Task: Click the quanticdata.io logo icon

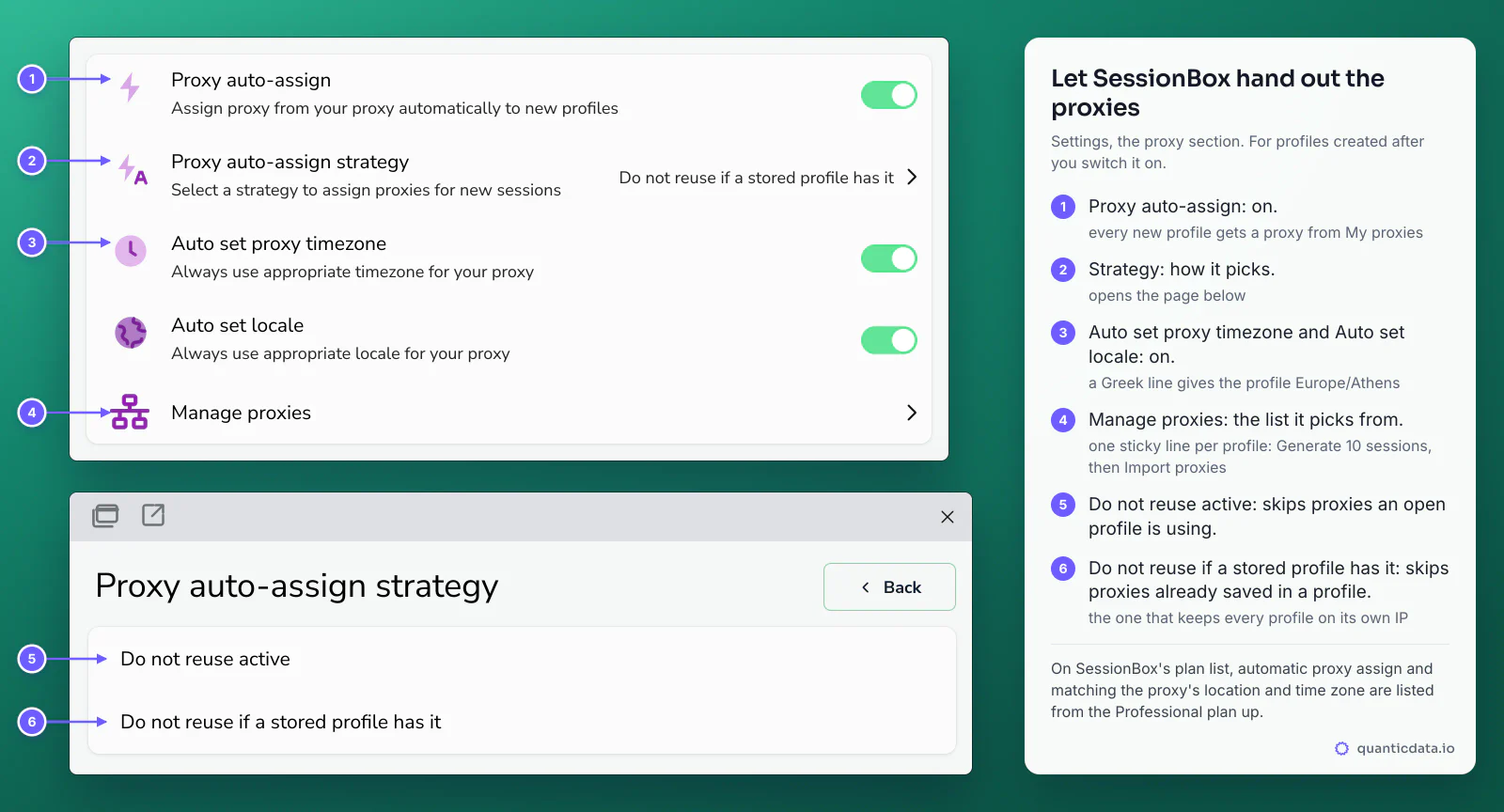Action: click(x=1341, y=748)
